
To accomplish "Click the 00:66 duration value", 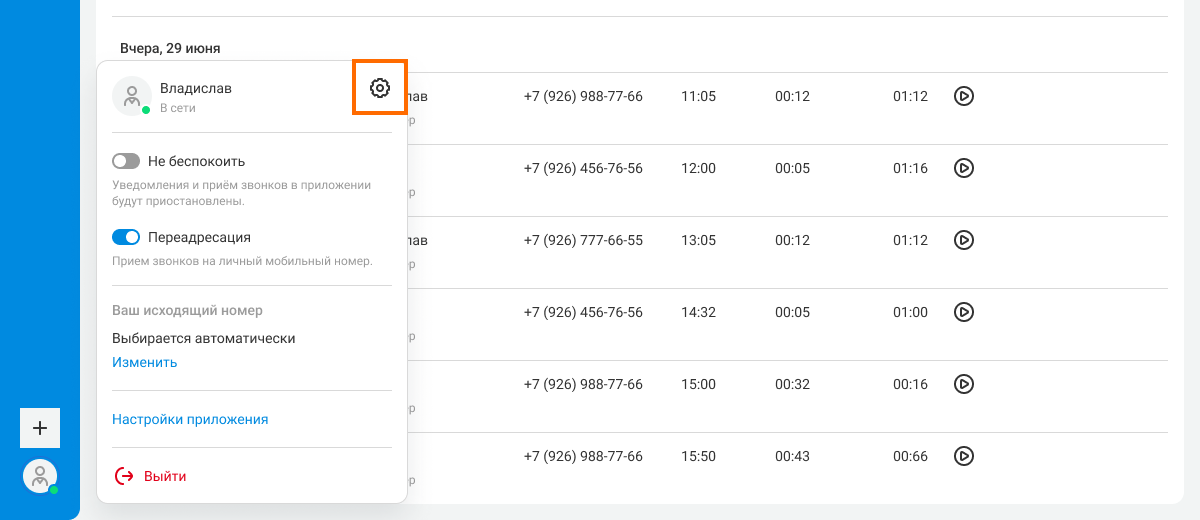I will (910, 456).
